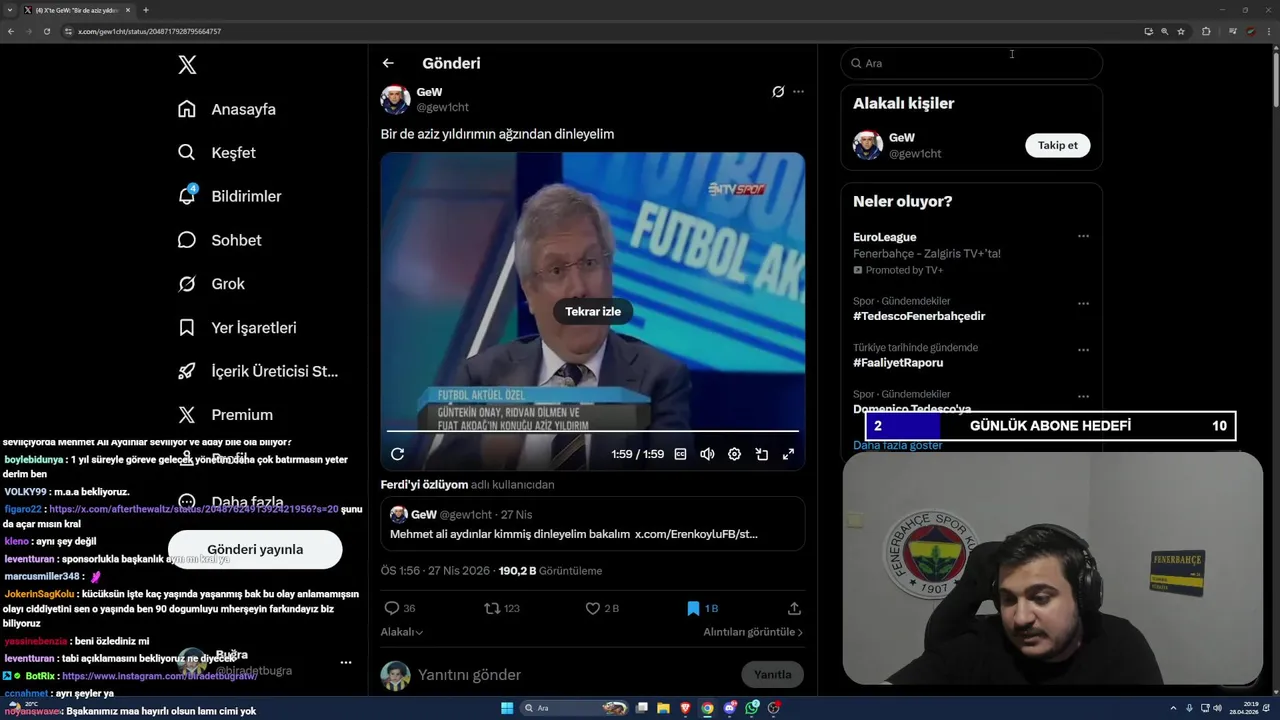
Task: Click Takip et for GeW
Action: [1057, 146]
